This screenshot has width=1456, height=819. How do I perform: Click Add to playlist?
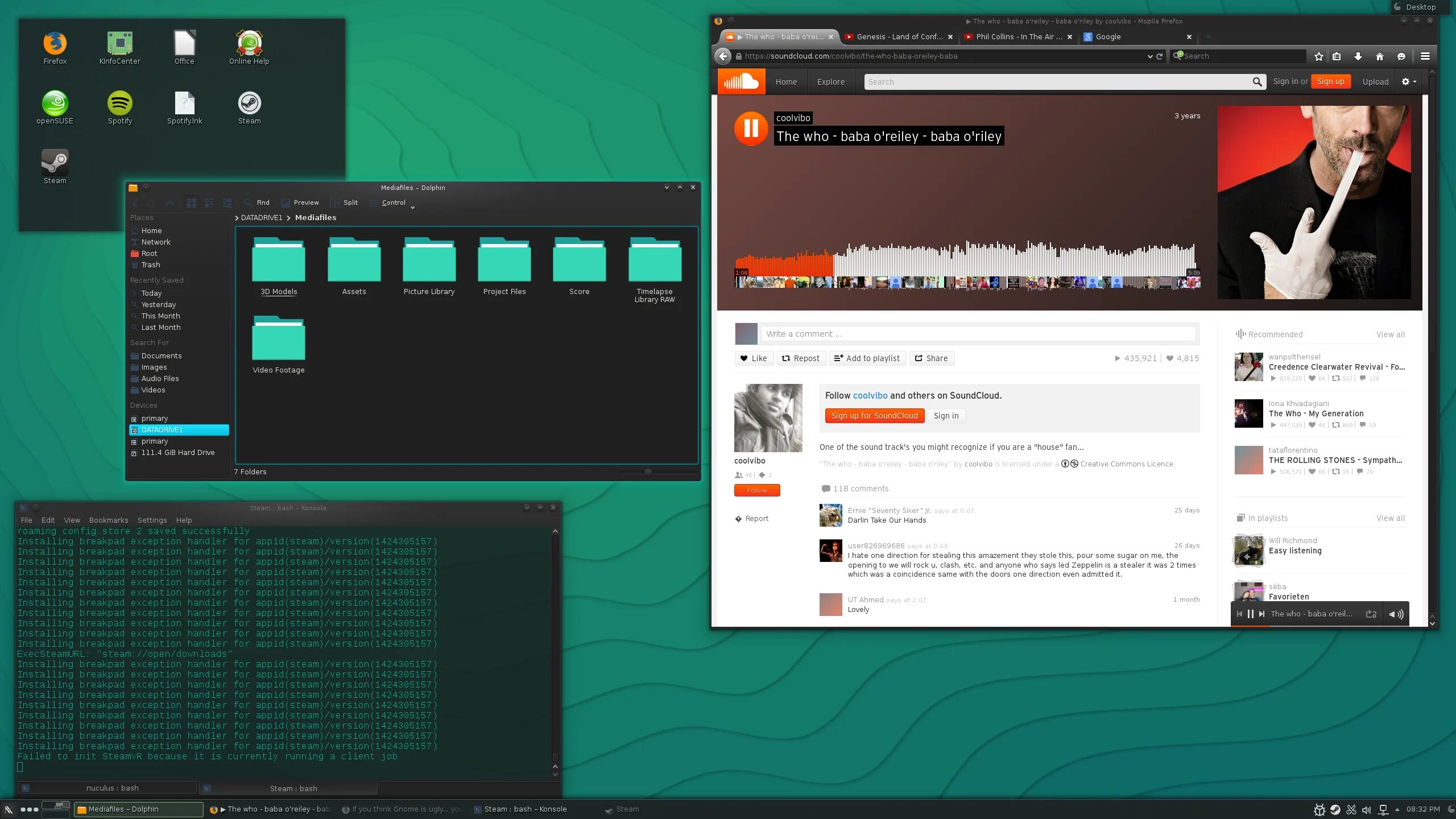click(867, 358)
